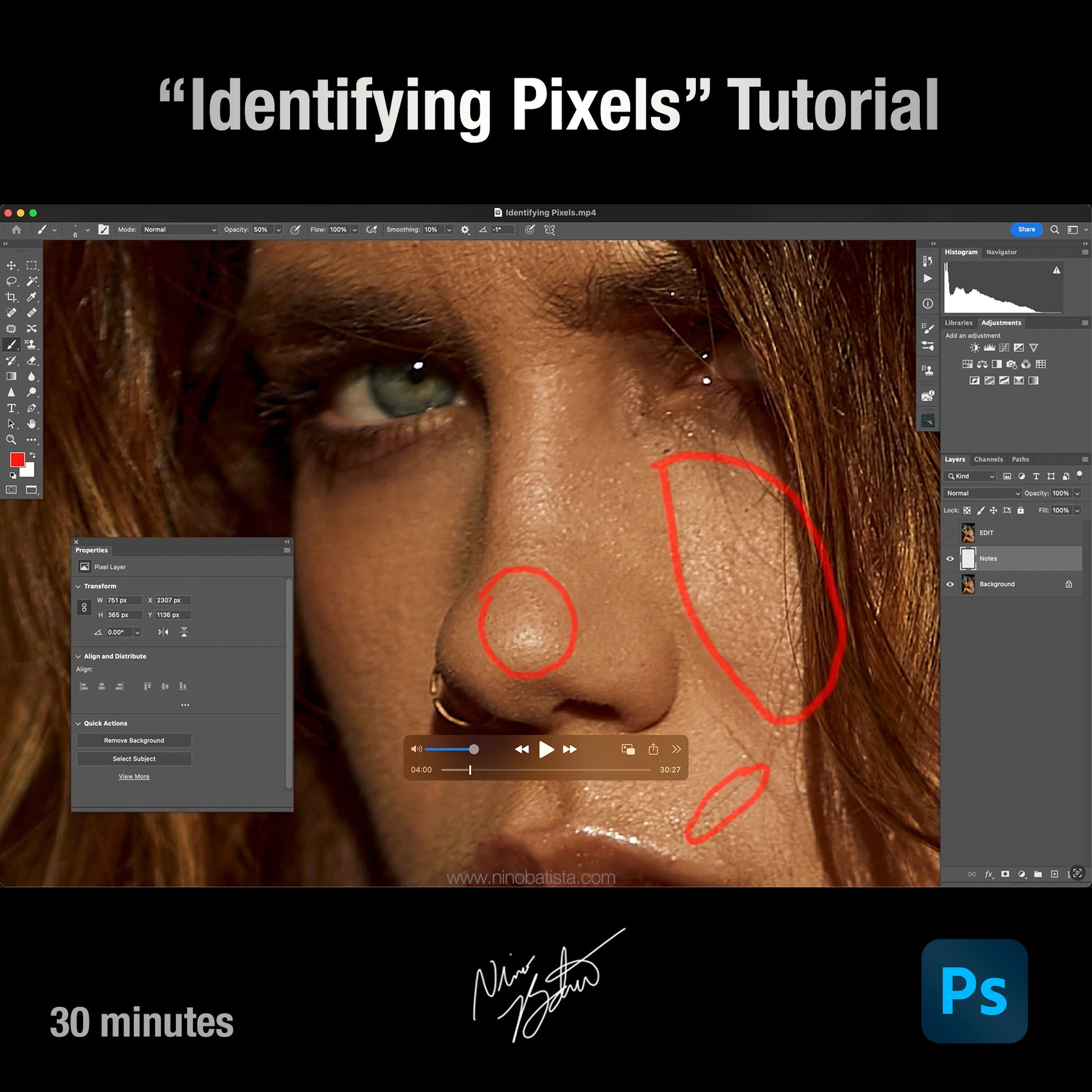This screenshot has height=1092, width=1092.
Task: Select the Dodge tool
Action: (31, 392)
